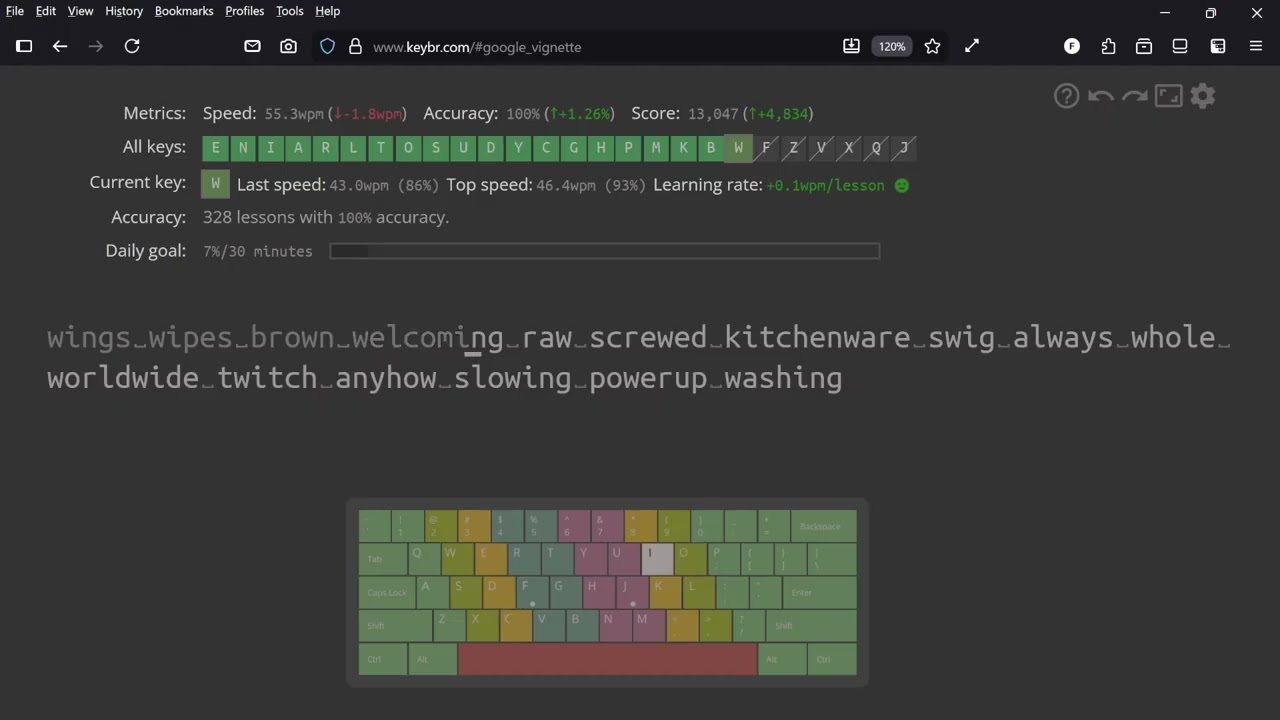Select the locked Z key in All keys
The image size is (1280, 720).
[x=793, y=148]
